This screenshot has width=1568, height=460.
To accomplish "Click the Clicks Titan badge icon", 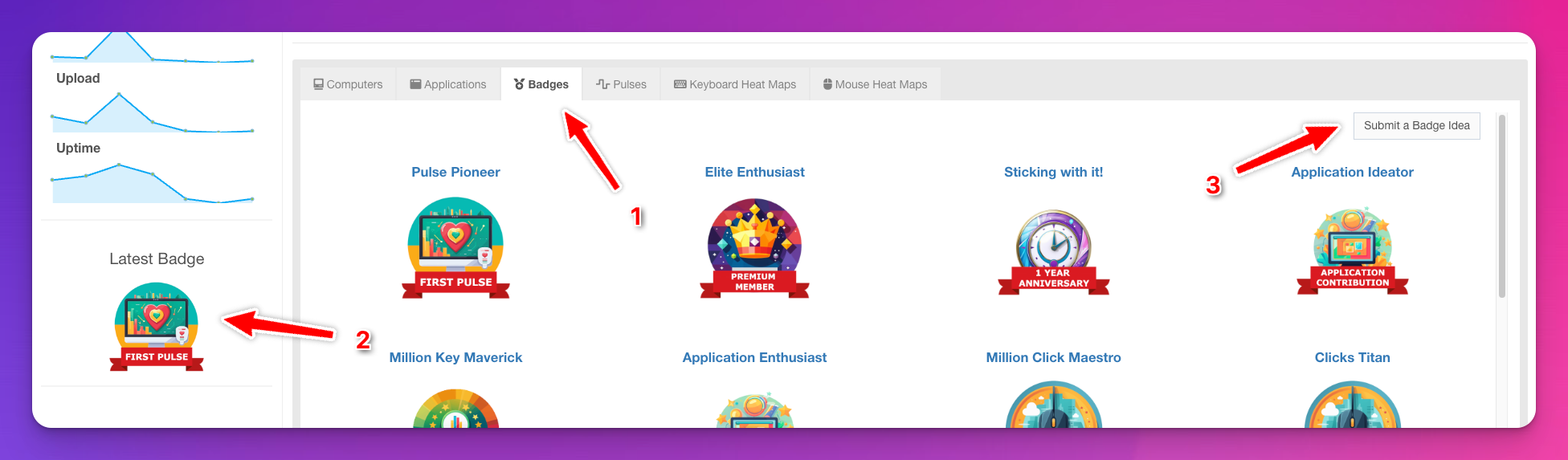I will [x=1352, y=406].
